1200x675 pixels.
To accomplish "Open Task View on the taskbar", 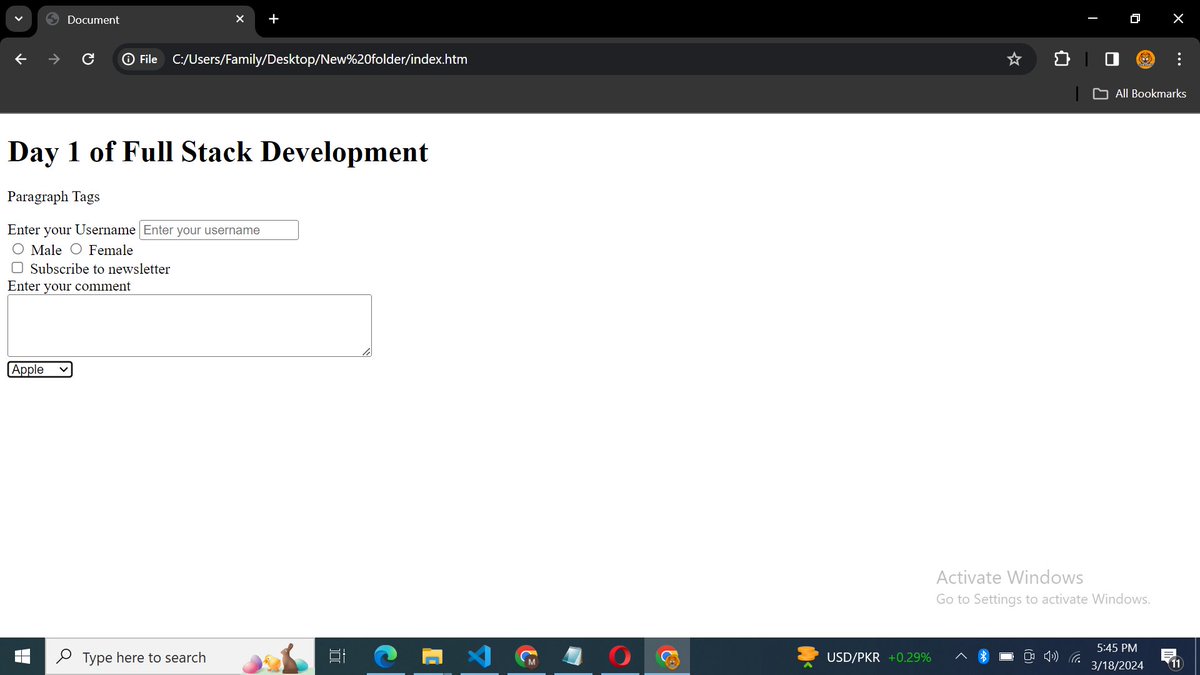I will (337, 657).
